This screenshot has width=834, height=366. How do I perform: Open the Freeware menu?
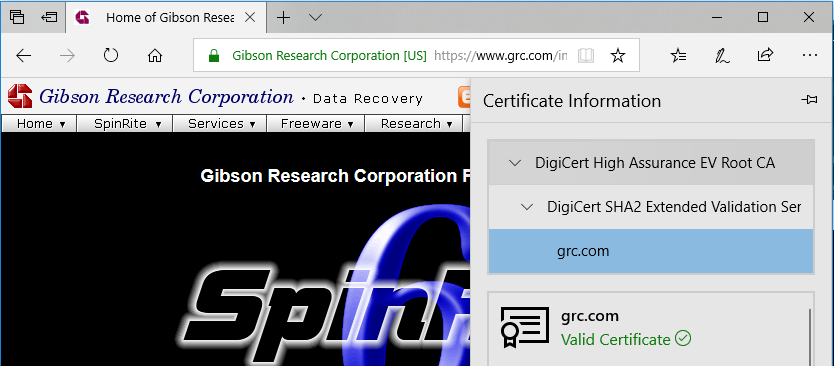315,124
